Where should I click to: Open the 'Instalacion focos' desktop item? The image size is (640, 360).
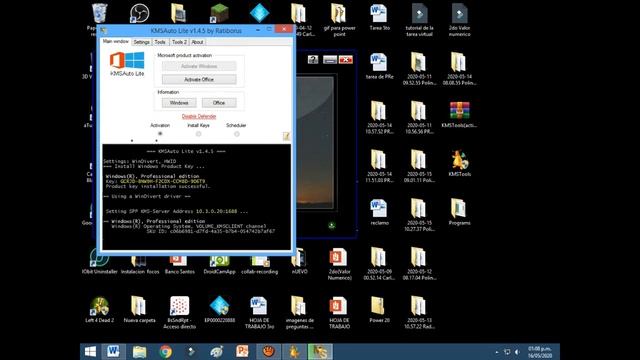(x=139, y=261)
